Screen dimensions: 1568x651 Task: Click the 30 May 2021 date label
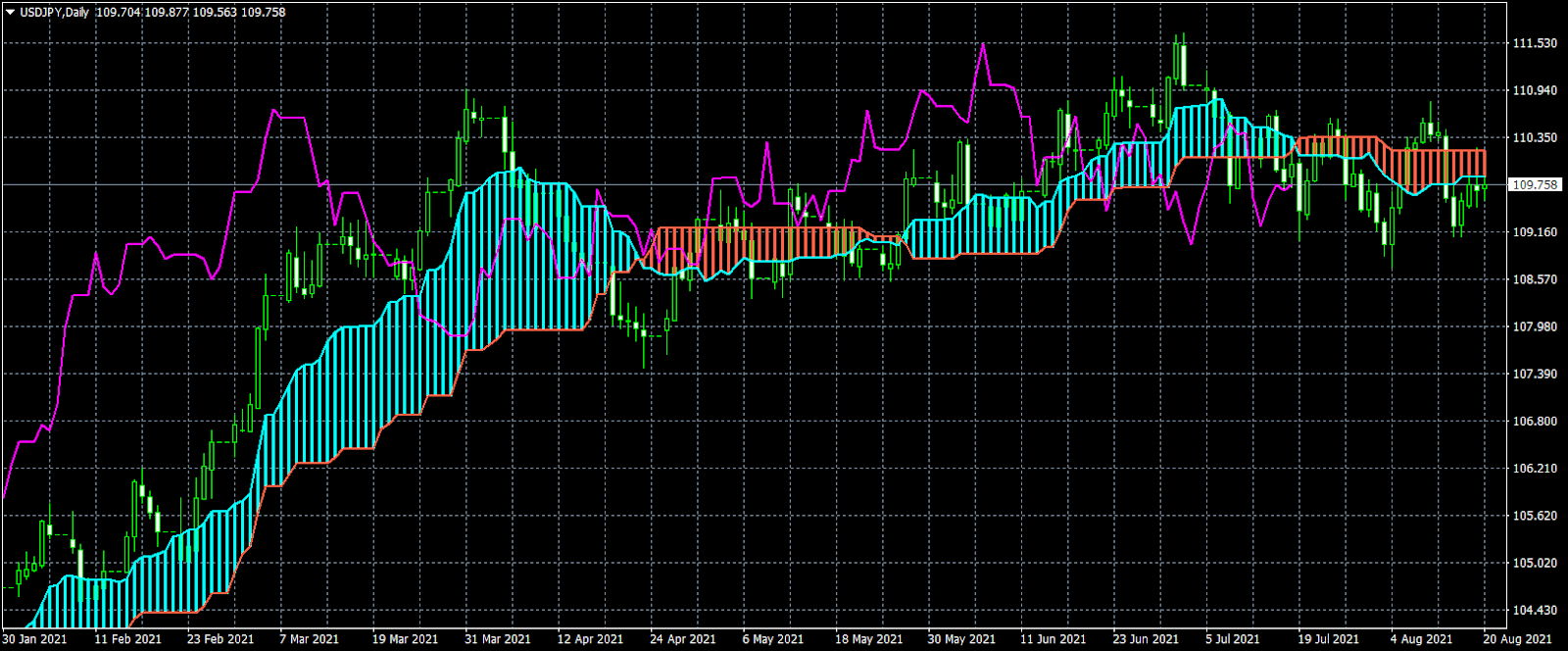click(x=961, y=639)
